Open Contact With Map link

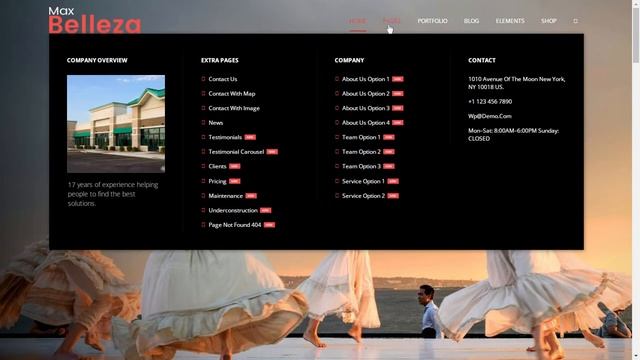231,93
